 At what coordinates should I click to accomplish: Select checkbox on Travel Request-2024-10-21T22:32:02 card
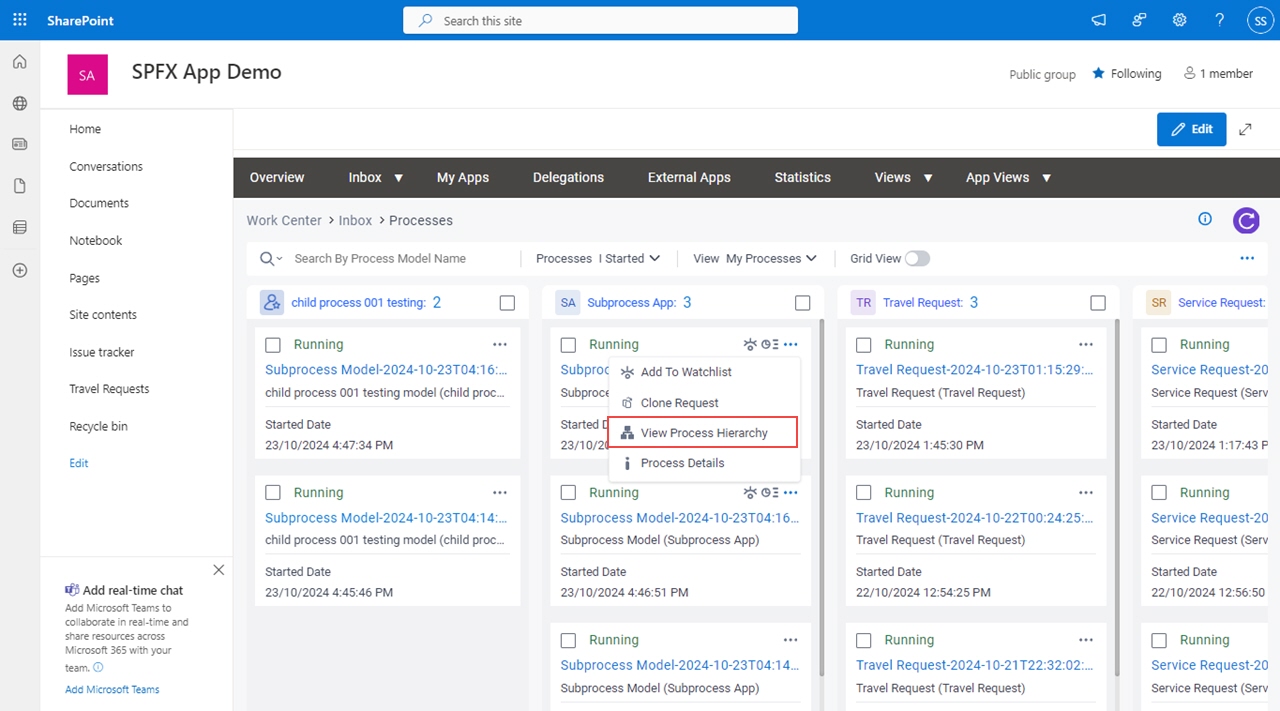(864, 641)
